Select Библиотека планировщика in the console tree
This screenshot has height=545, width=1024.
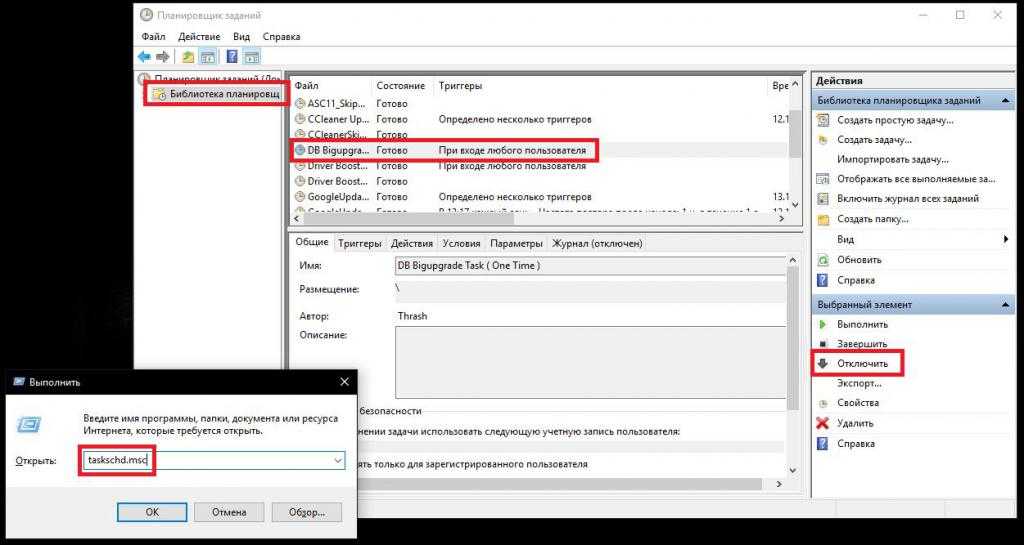click(222, 94)
